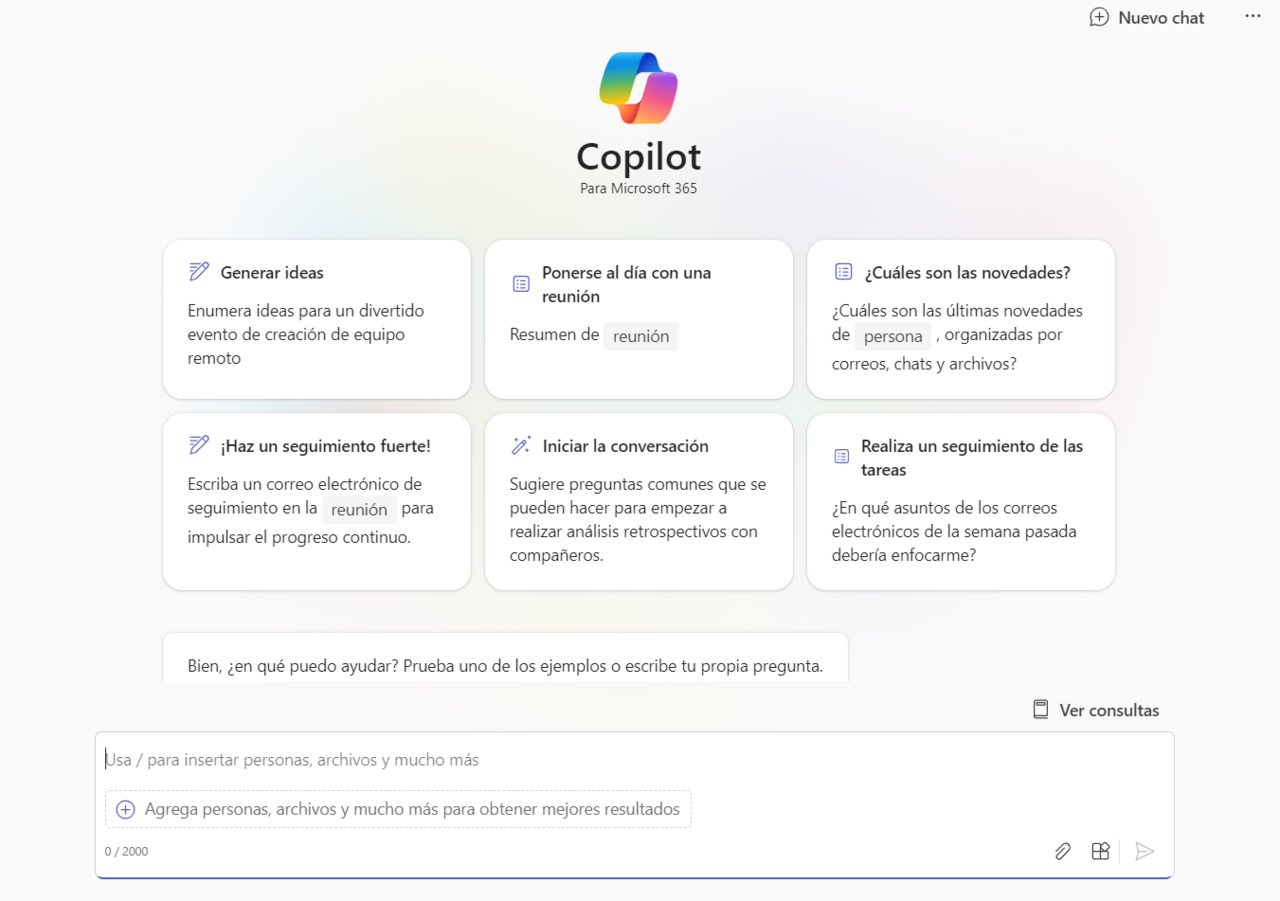Click the send message arrow icon

pos(1144,851)
